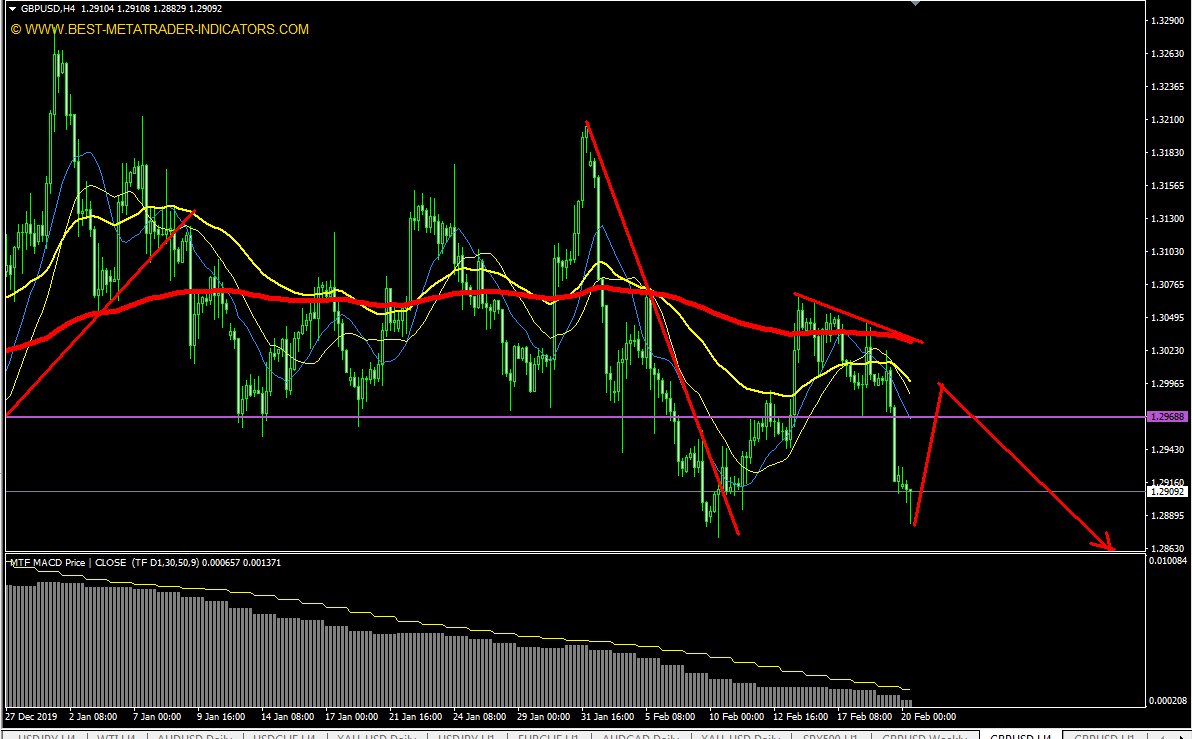This screenshot has width=1192, height=739.
Task: Switch to the AUDUSD Daily tab
Action: [x=194, y=736]
